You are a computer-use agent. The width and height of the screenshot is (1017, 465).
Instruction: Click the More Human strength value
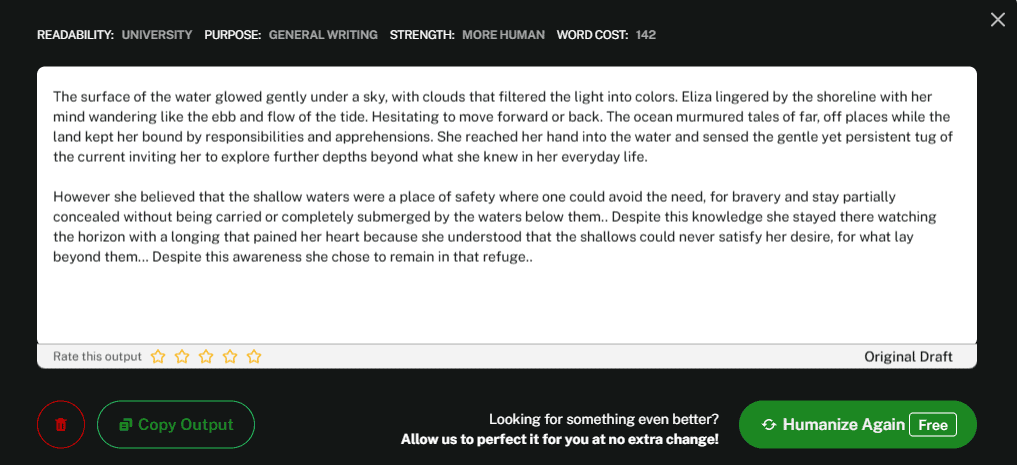503,35
